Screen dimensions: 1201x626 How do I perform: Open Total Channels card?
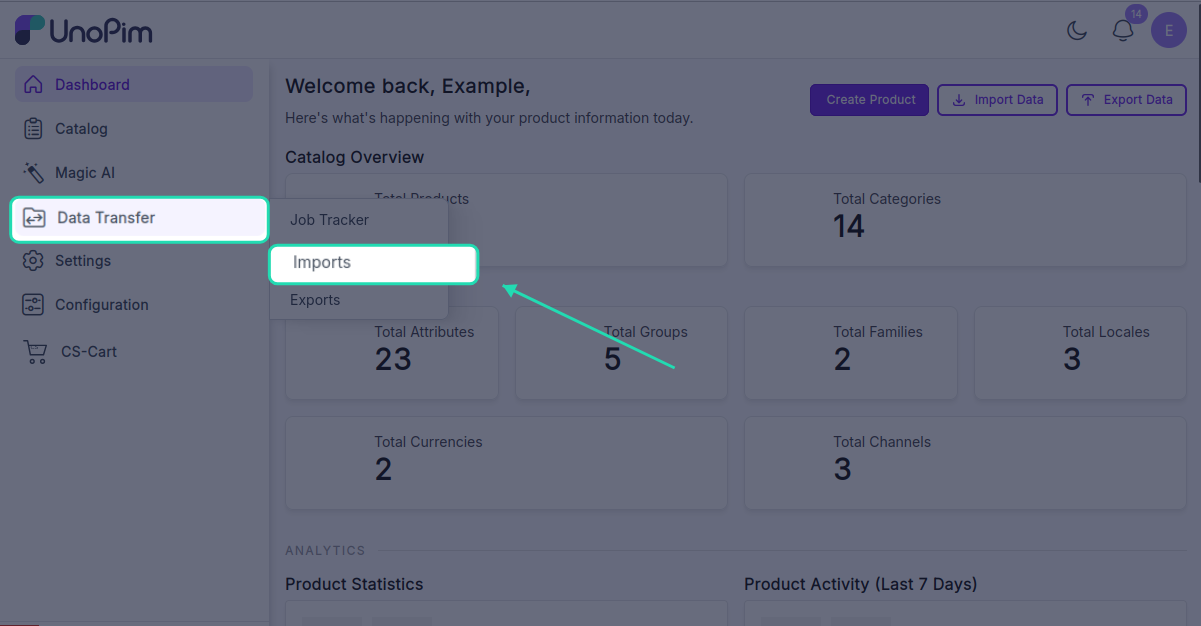965,463
